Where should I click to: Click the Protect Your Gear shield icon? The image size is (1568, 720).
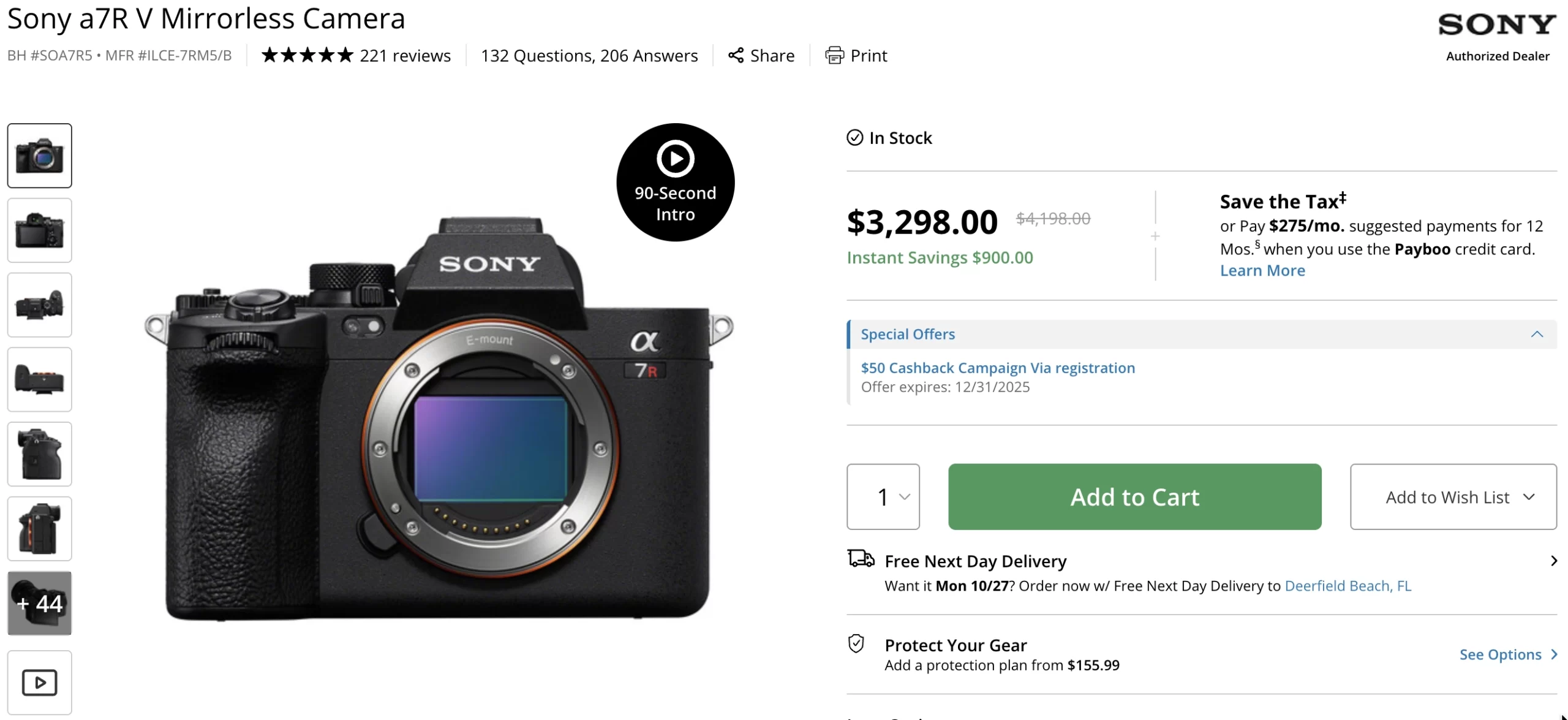(856, 644)
